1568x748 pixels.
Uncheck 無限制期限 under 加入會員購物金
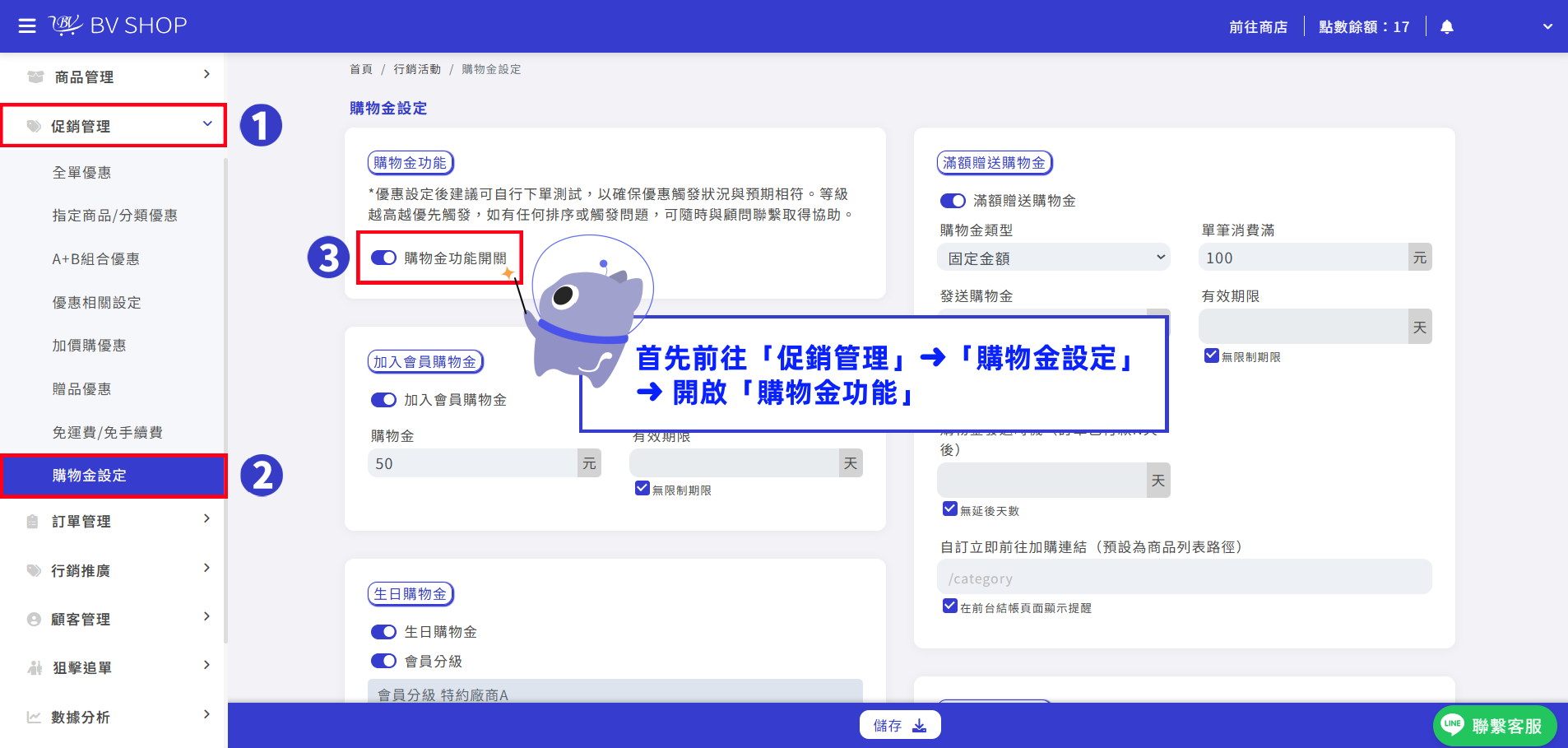click(643, 489)
